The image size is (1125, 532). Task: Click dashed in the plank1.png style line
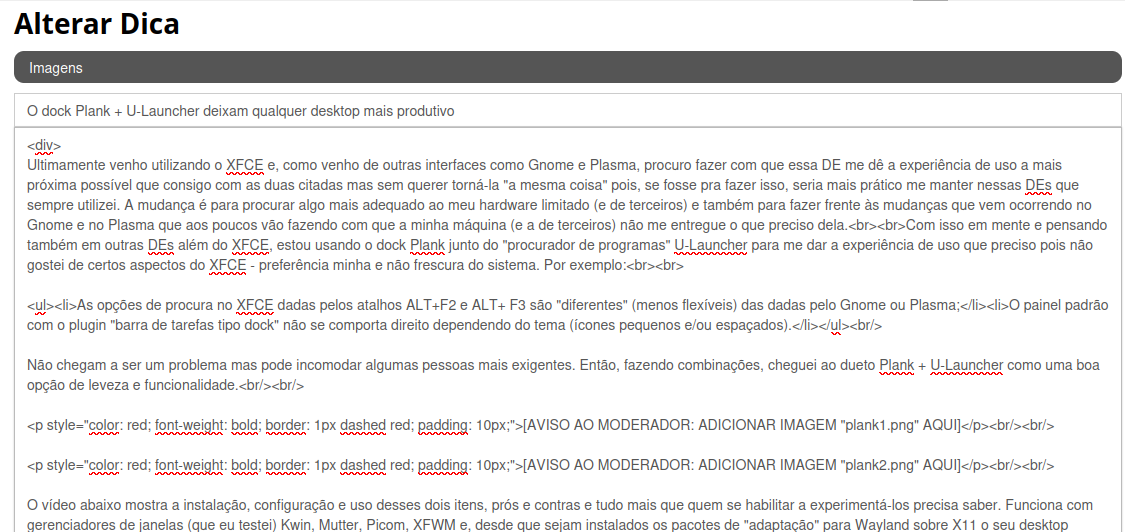[363, 425]
